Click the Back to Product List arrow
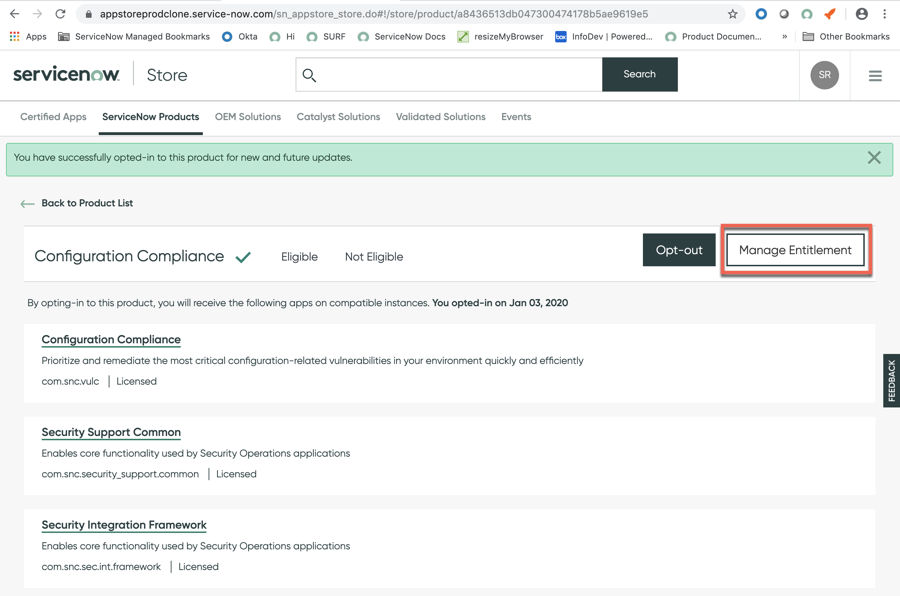This screenshot has width=900, height=596. pos(27,203)
